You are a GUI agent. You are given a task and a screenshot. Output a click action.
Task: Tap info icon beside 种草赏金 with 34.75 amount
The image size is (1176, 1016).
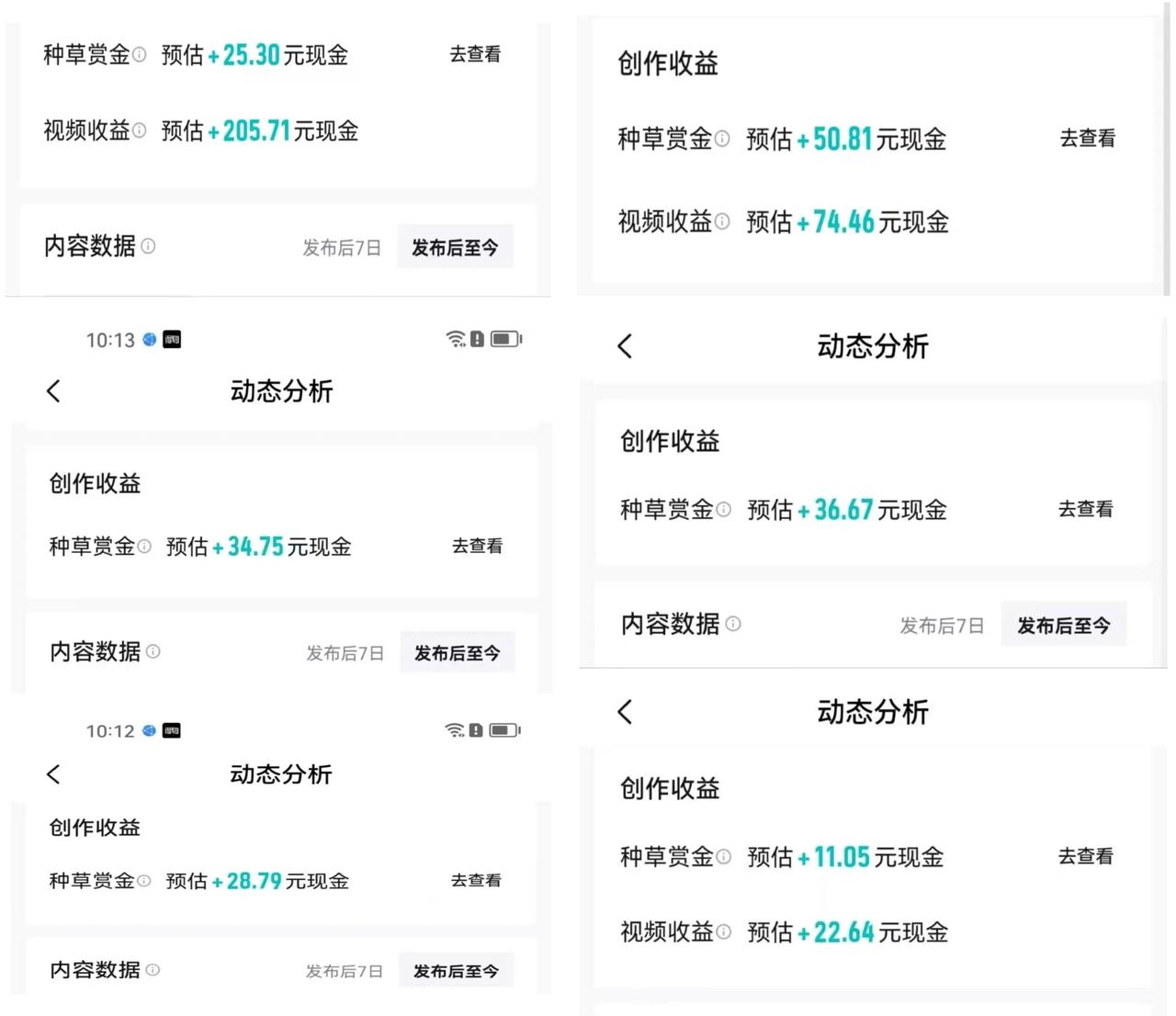(x=144, y=547)
